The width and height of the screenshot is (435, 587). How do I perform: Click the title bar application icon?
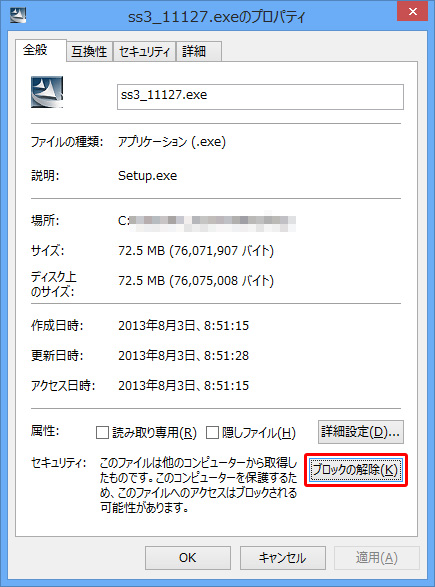(x=18, y=16)
